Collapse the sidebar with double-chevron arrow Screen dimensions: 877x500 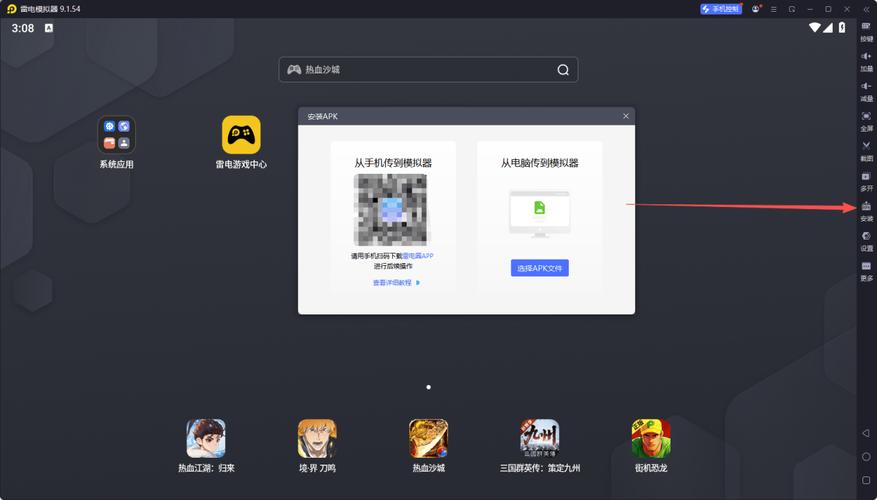[x=866, y=9]
